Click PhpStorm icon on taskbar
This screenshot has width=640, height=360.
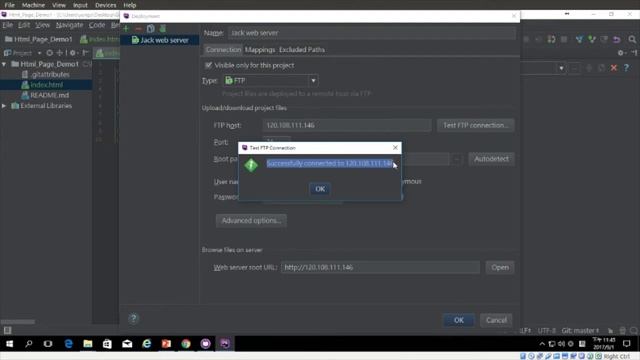(225, 344)
